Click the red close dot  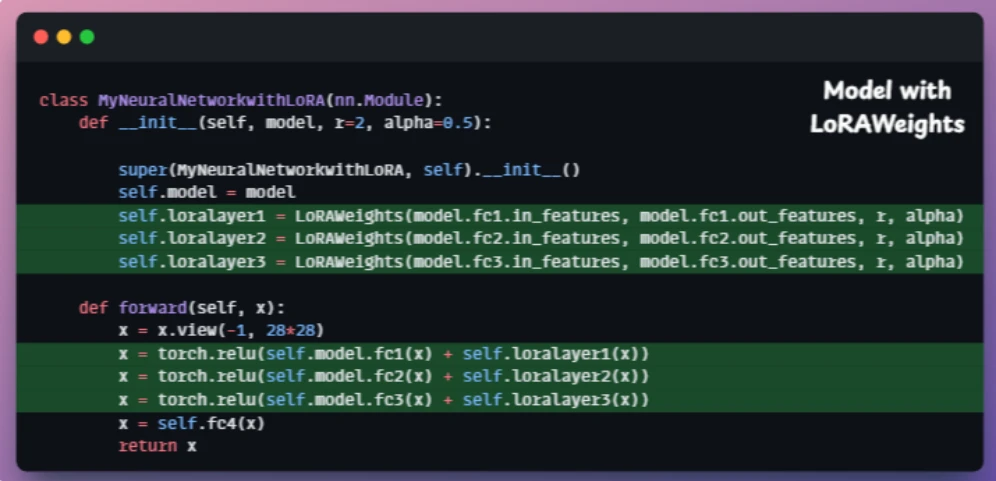pos(41,37)
